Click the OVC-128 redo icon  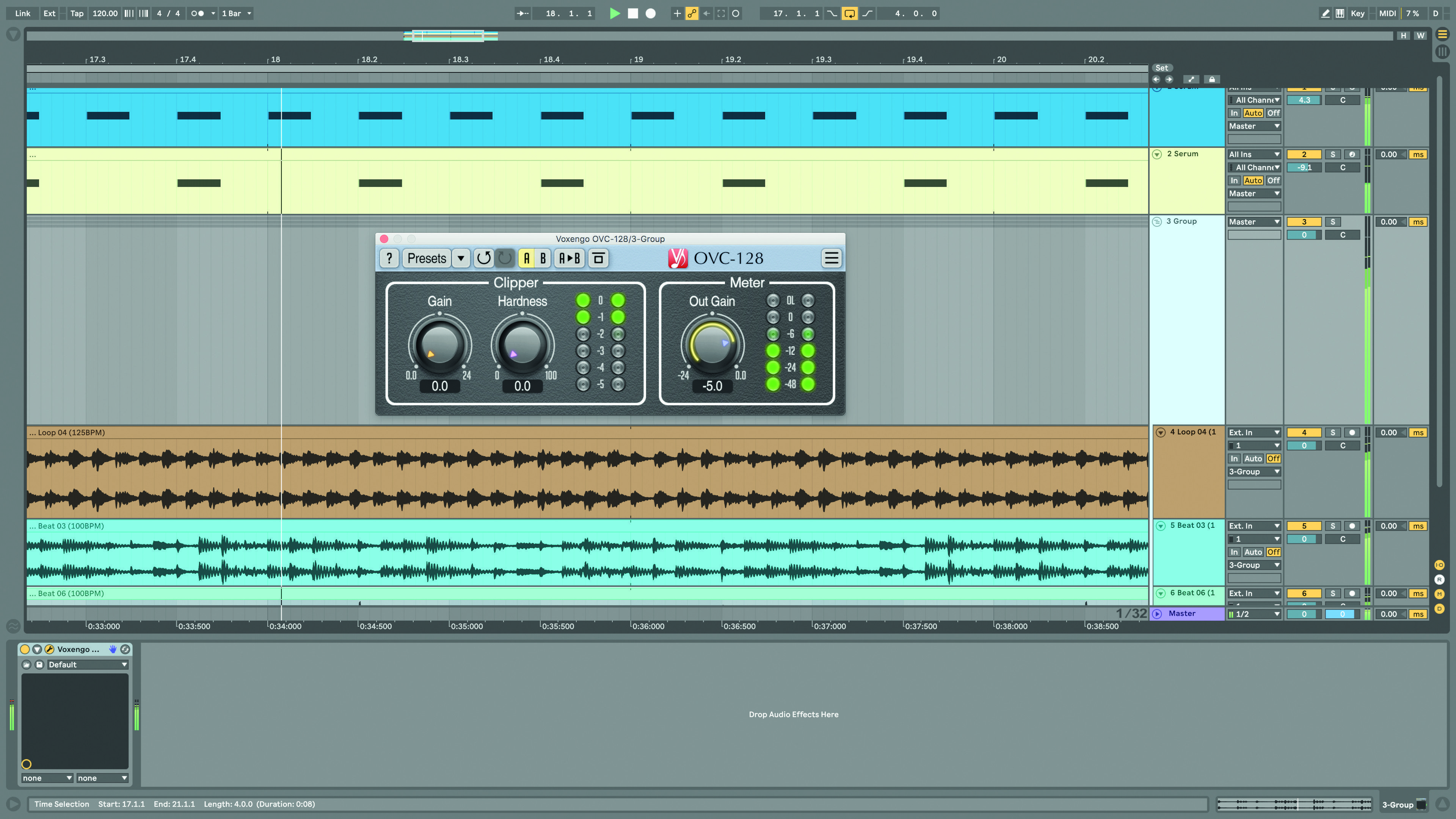505,258
